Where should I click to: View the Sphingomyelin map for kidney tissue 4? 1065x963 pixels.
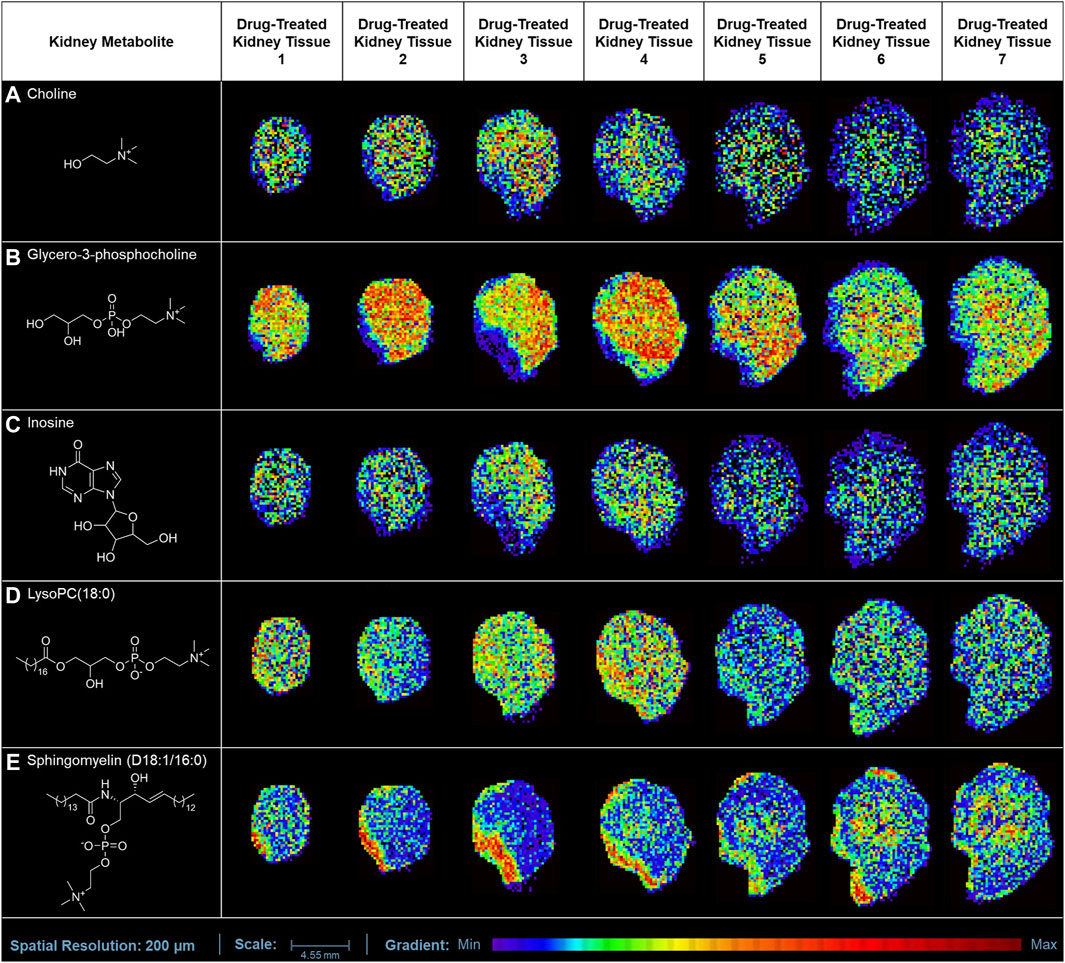pyautogui.click(x=645, y=835)
